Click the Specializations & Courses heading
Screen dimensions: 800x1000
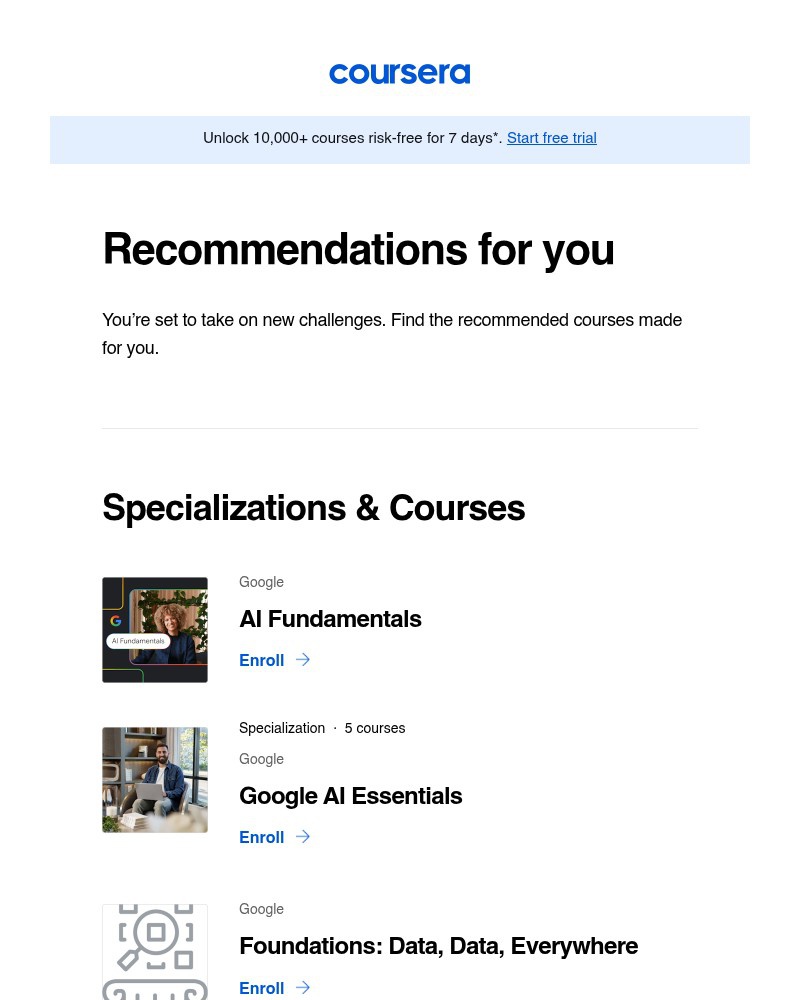click(313, 509)
